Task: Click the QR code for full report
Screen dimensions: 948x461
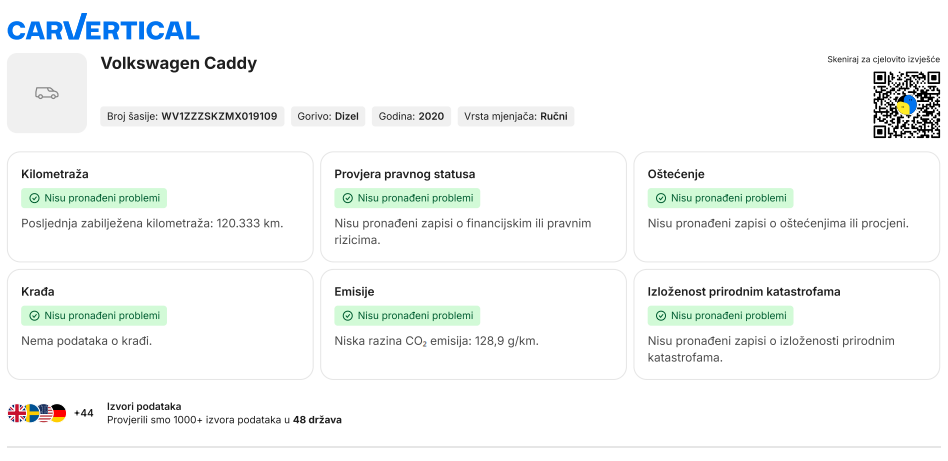Action: [906, 105]
